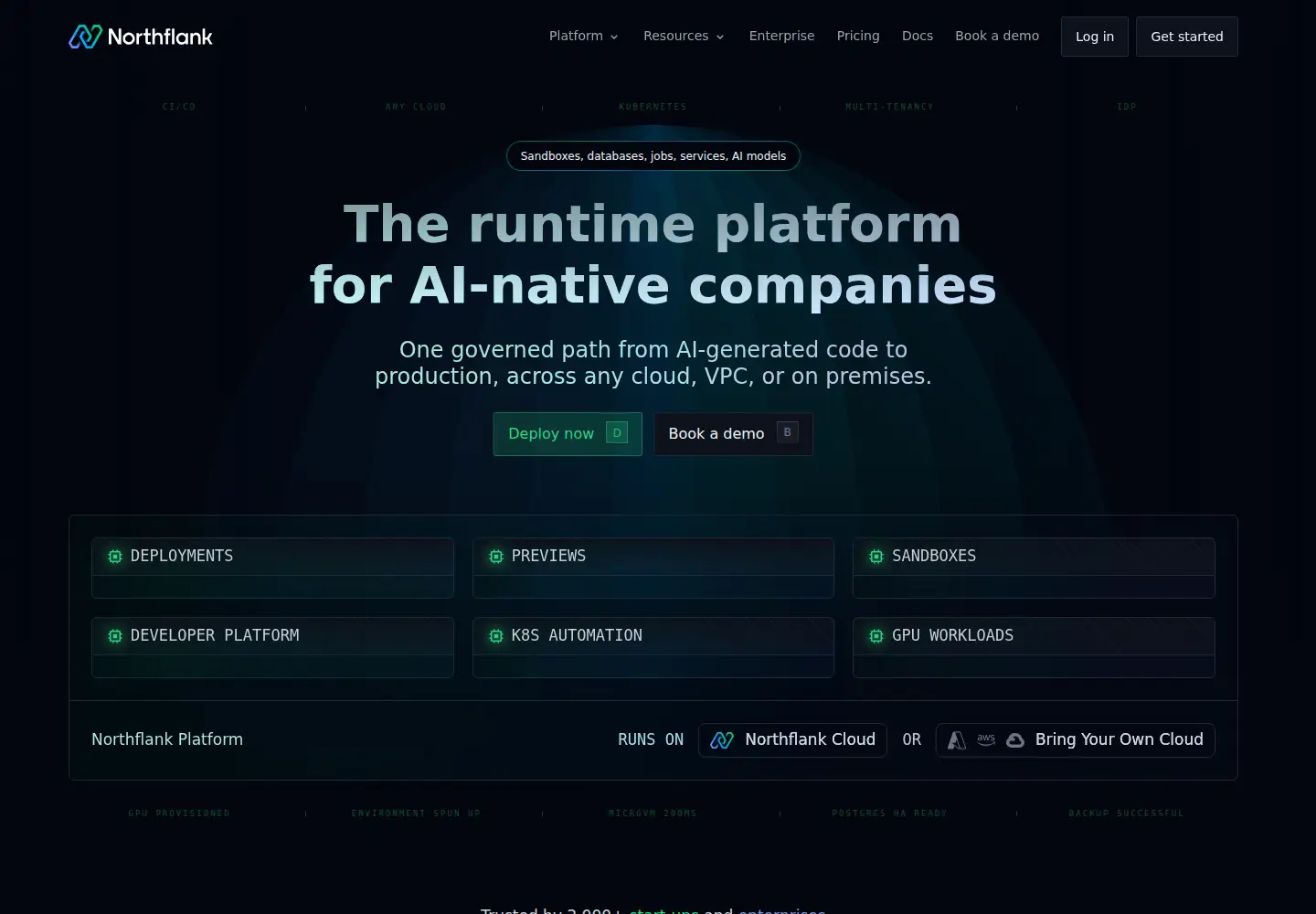Click the chip icon beside PREVIEWS
The width and height of the screenshot is (1316, 914).
pos(496,557)
